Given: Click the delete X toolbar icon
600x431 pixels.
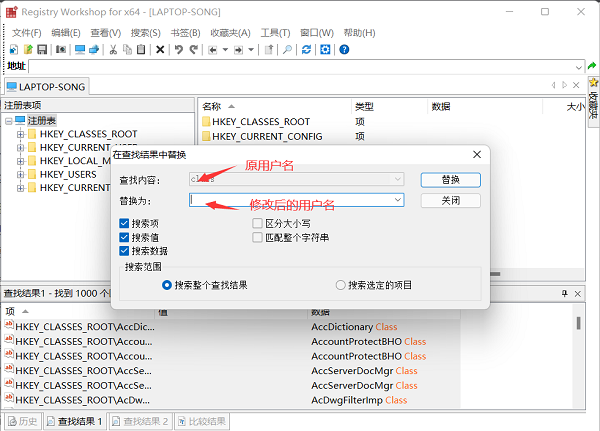Looking at the screenshot, I should 160,49.
